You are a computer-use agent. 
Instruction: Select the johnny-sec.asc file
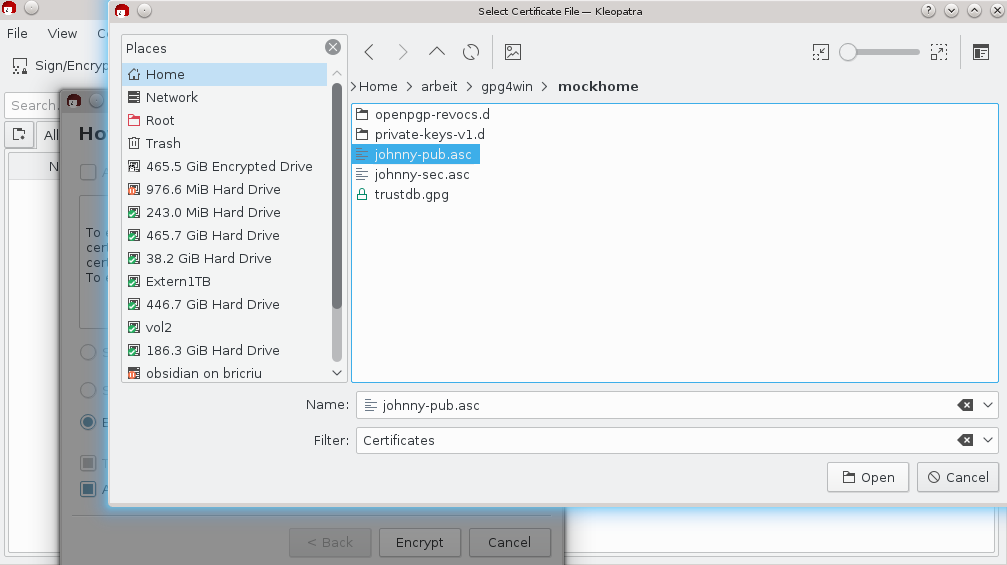coord(421,174)
